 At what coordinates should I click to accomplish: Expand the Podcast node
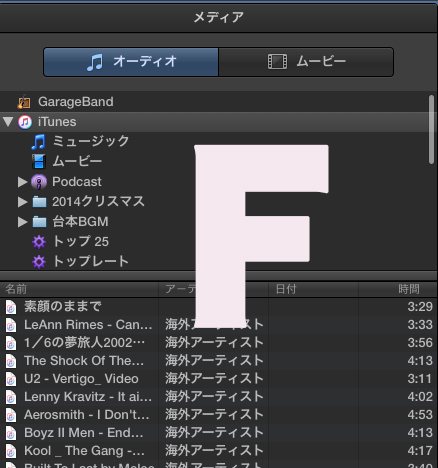[x=22, y=182]
